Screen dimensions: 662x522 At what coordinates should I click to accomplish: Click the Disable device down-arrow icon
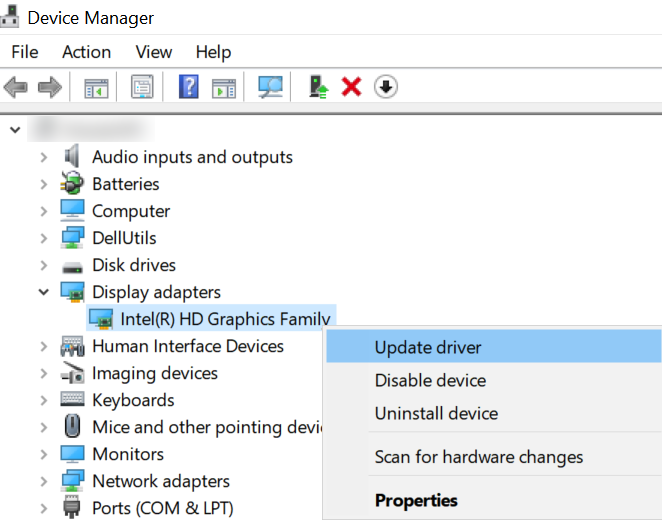tap(385, 88)
